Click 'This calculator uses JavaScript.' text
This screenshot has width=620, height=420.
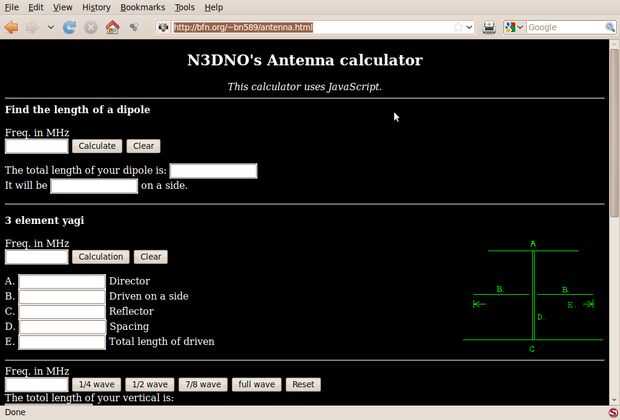coord(304,87)
